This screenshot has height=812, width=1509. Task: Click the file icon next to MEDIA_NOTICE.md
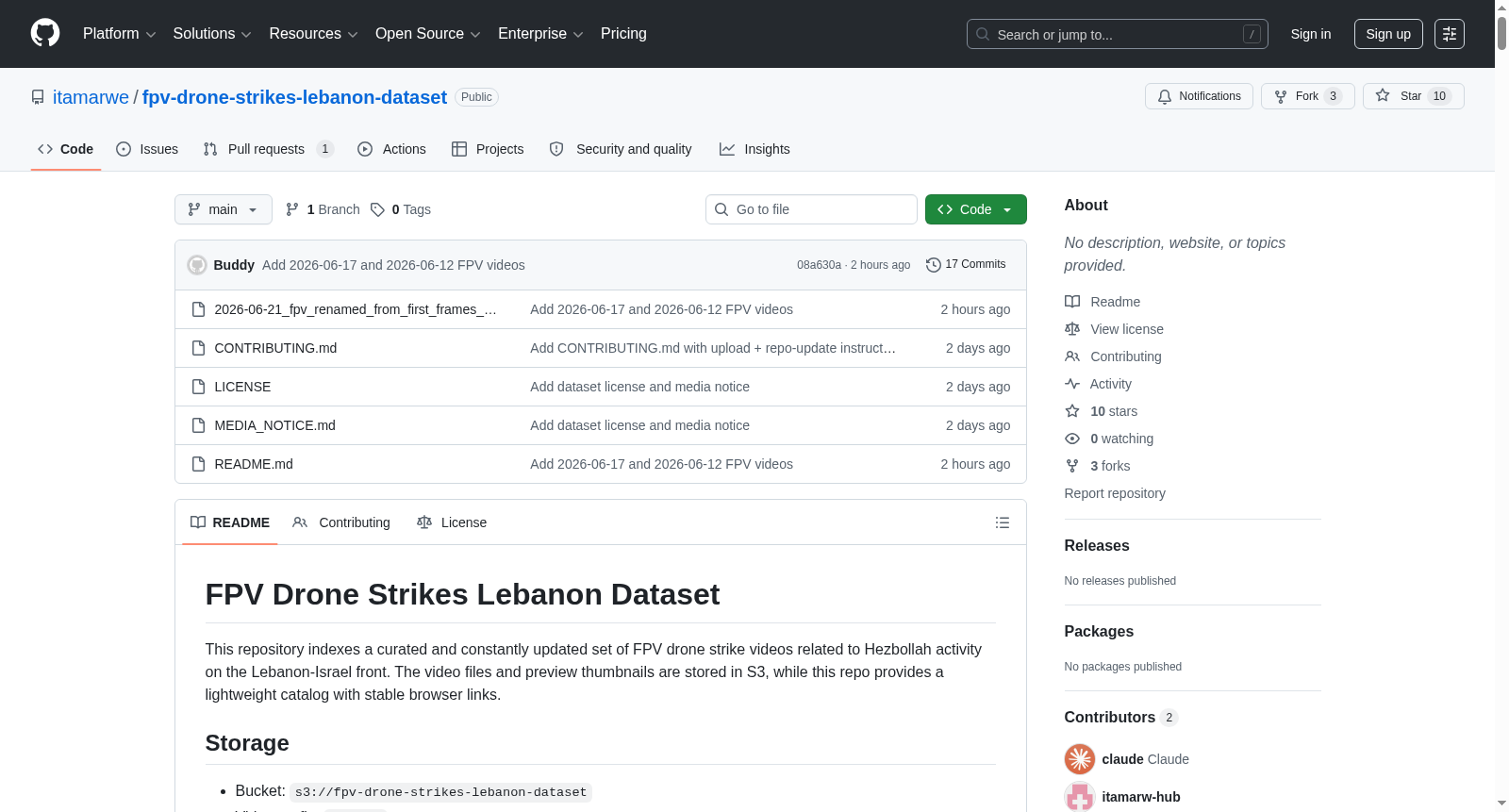[198, 425]
